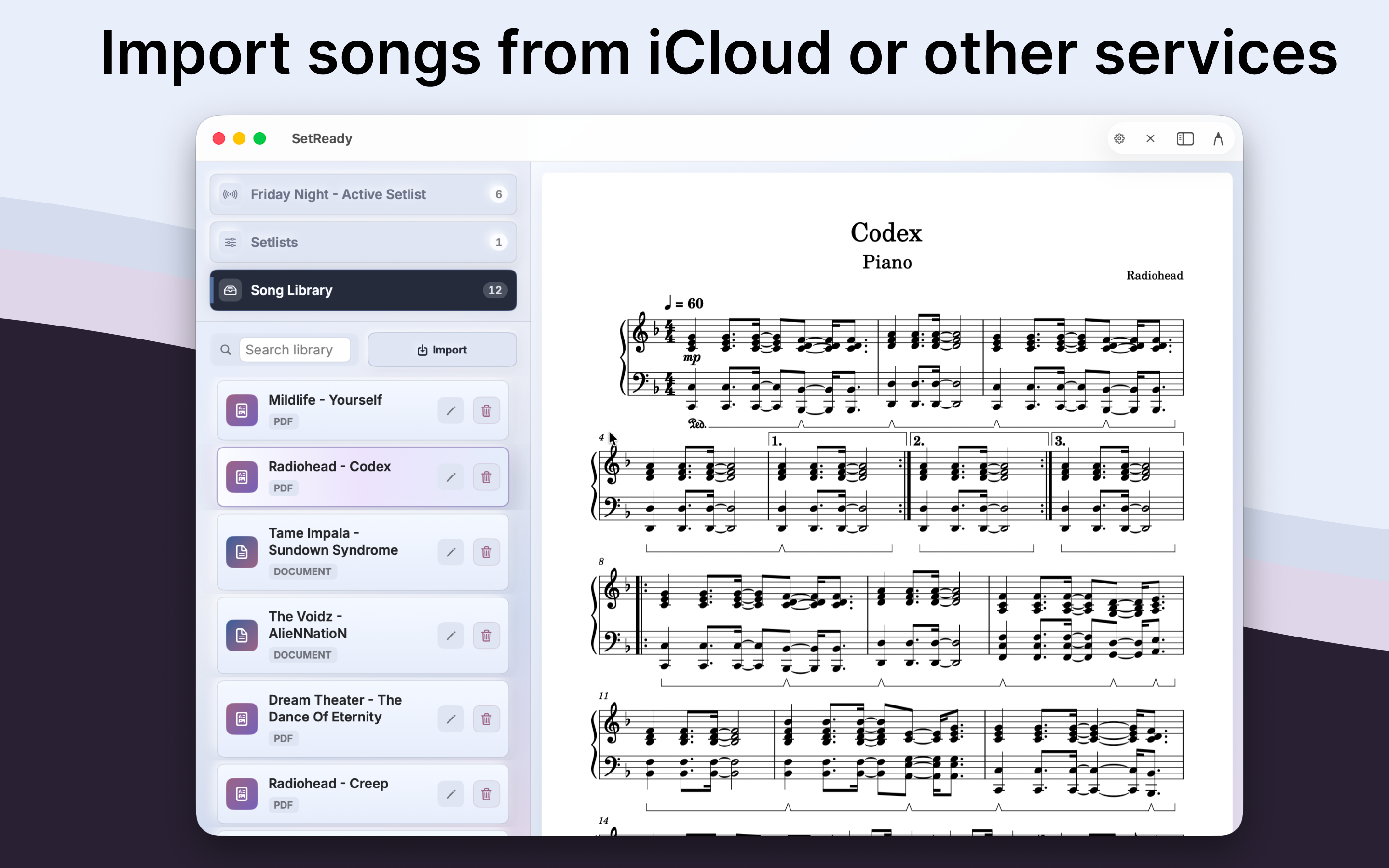Viewport: 1389px width, 868px height.
Task: Open The Voidz - AlieNNatioN title
Action: point(308,624)
